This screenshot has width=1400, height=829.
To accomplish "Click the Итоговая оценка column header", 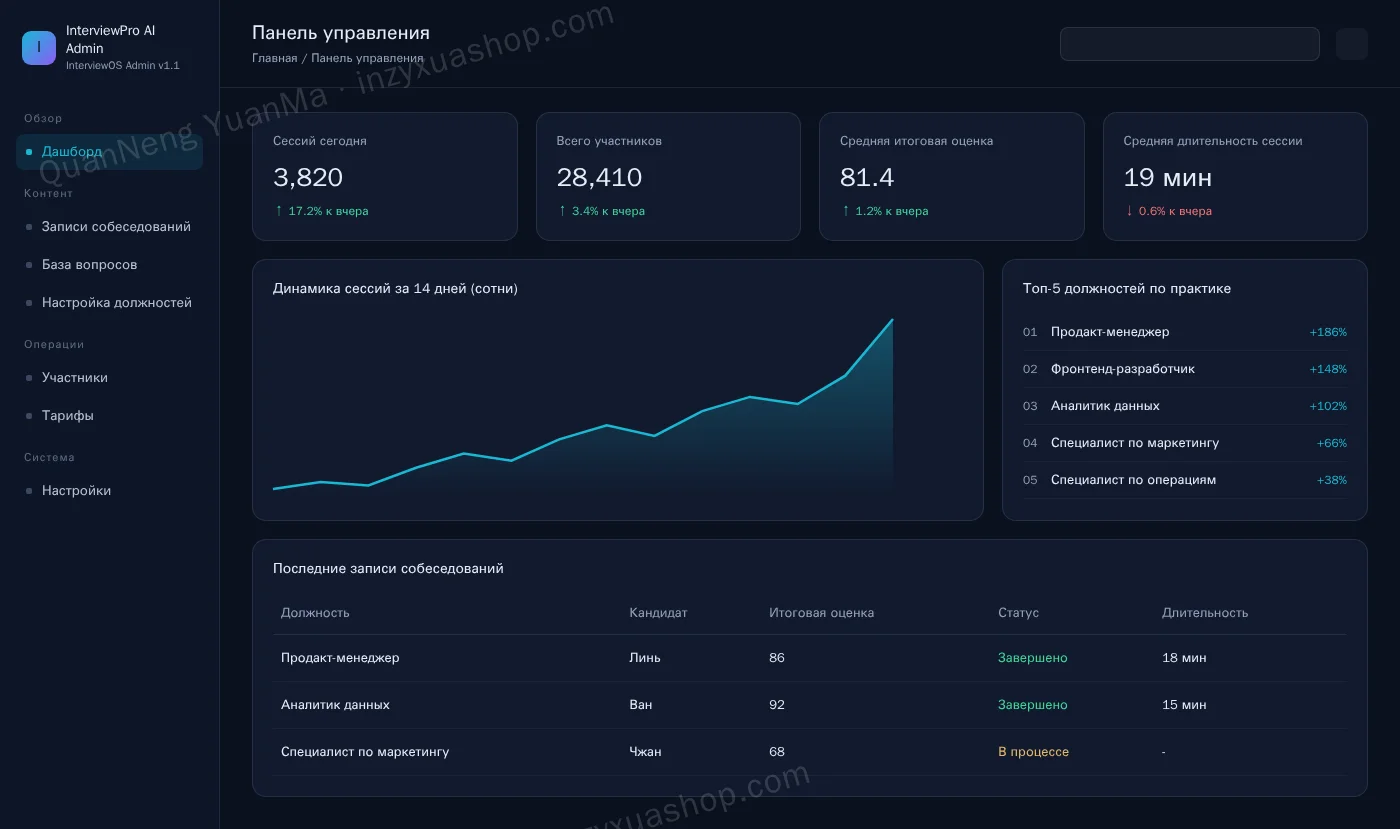I will [x=821, y=613].
